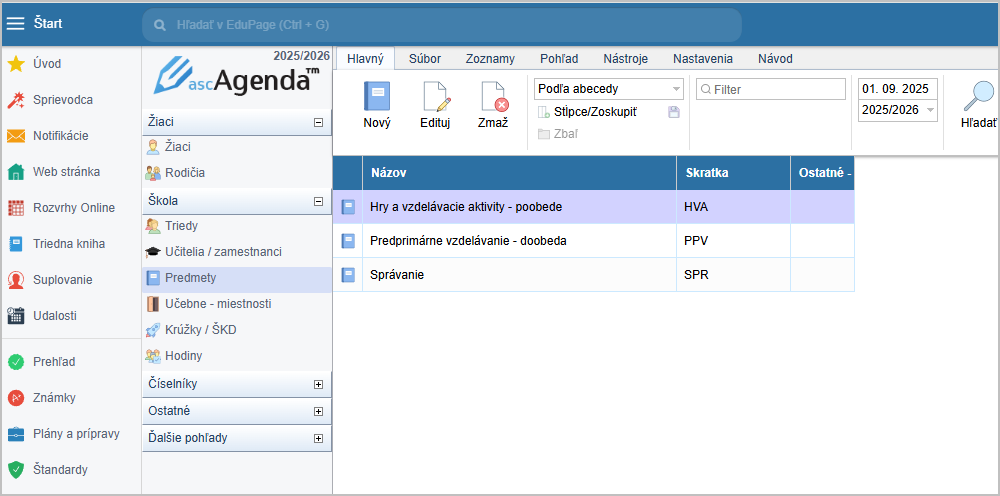The width and height of the screenshot is (1000, 496).
Task: Collapse the Žiaci section
Action: tap(318, 122)
